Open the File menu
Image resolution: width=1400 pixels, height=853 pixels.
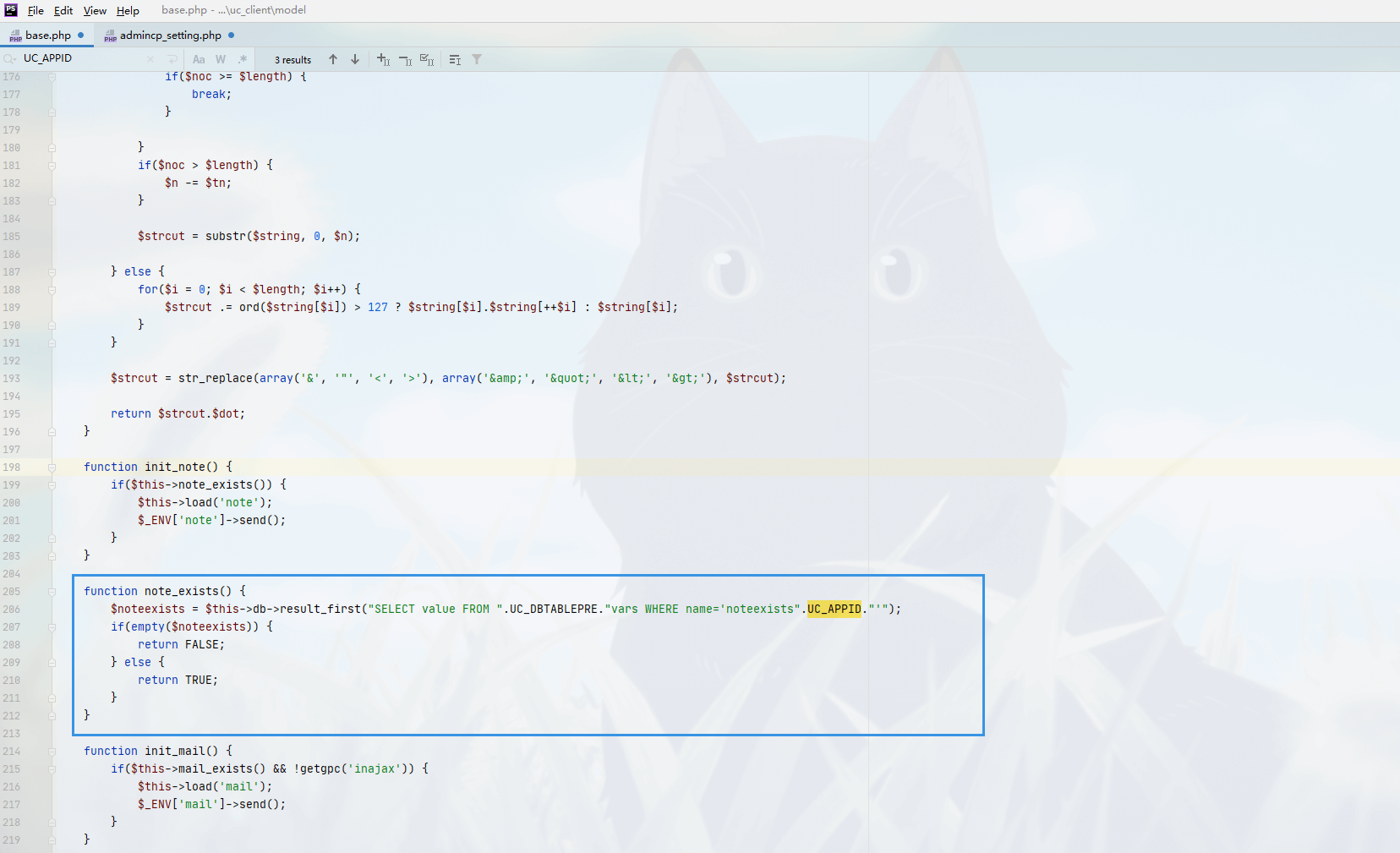tap(36, 10)
